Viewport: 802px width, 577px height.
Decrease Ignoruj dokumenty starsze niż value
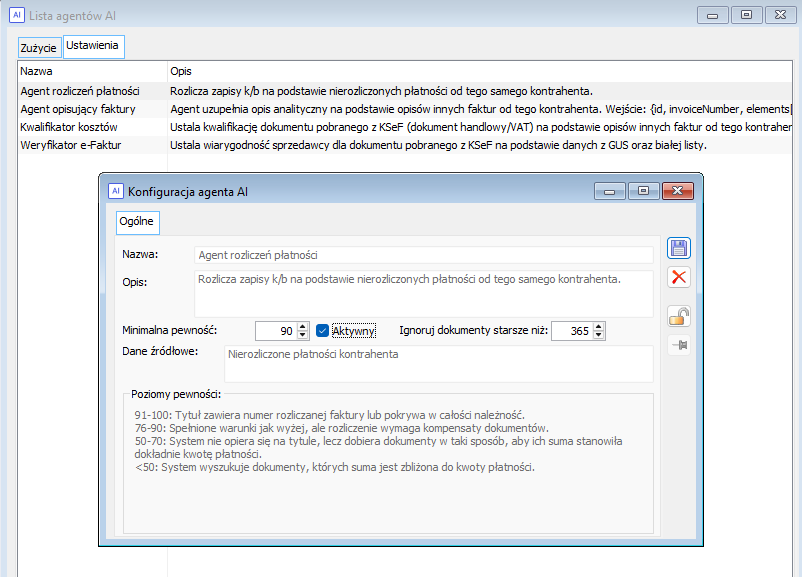pyautogui.click(x=598, y=335)
